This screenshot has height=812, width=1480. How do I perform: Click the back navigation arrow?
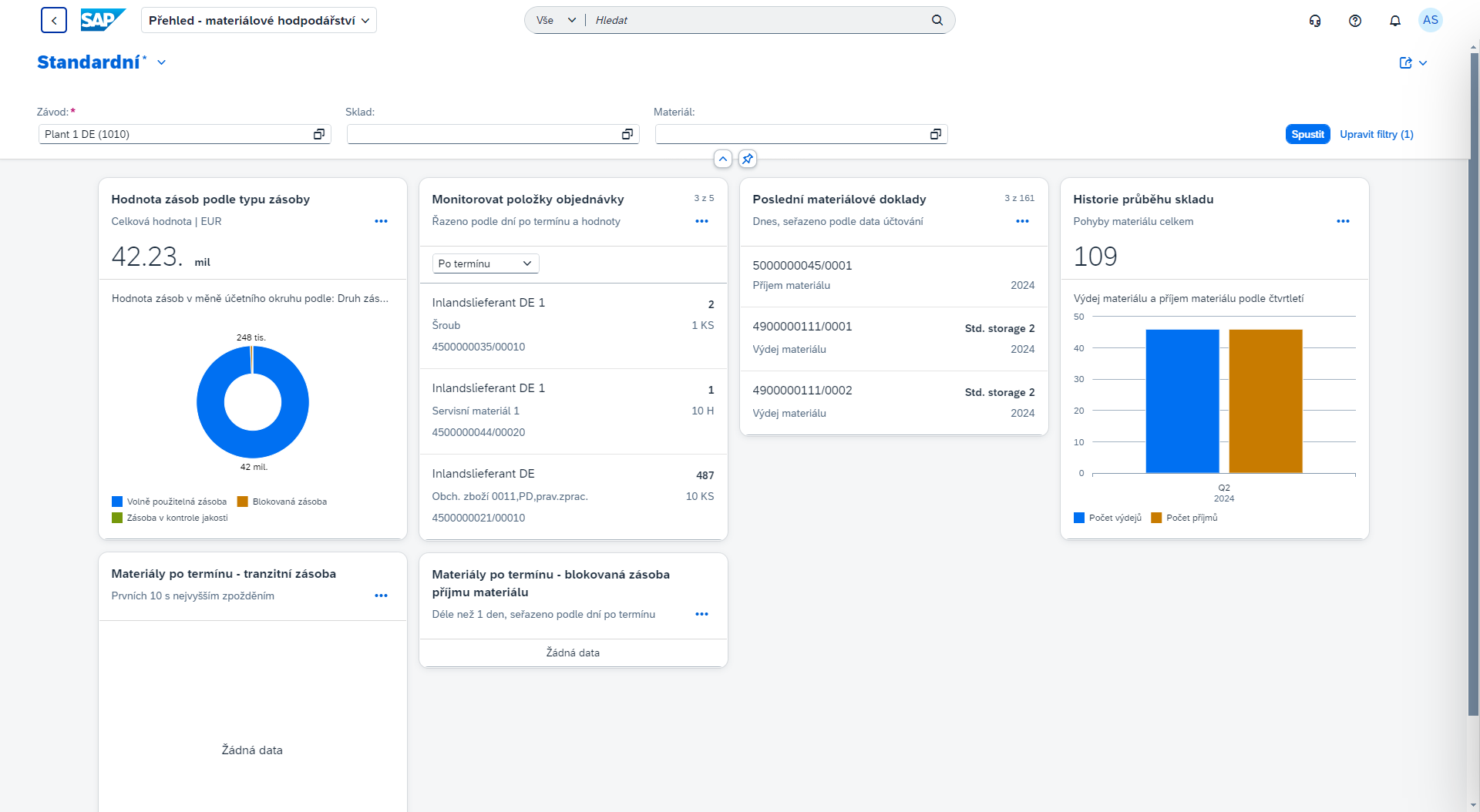53,20
